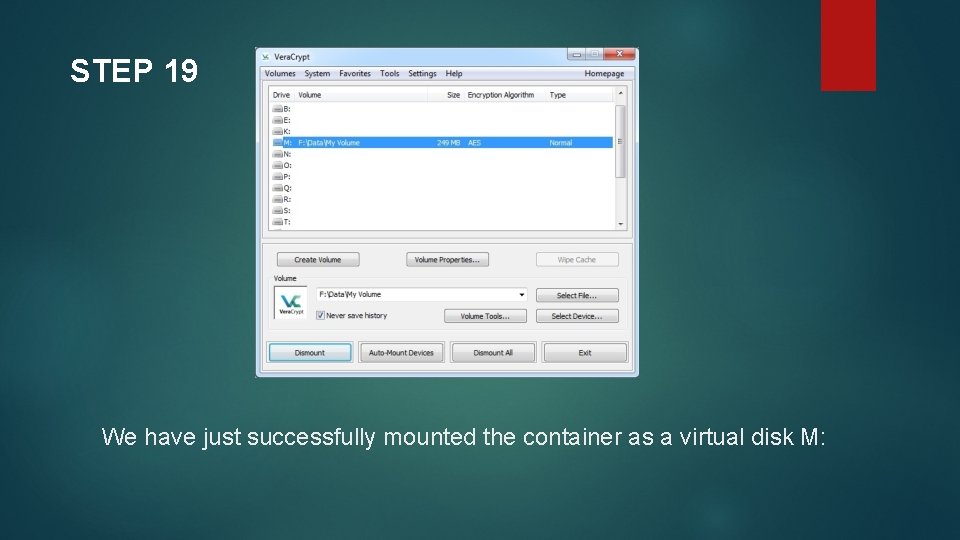Click Auto-Mount Devices button
Viewport: 960px width, 540px height.
401,353
